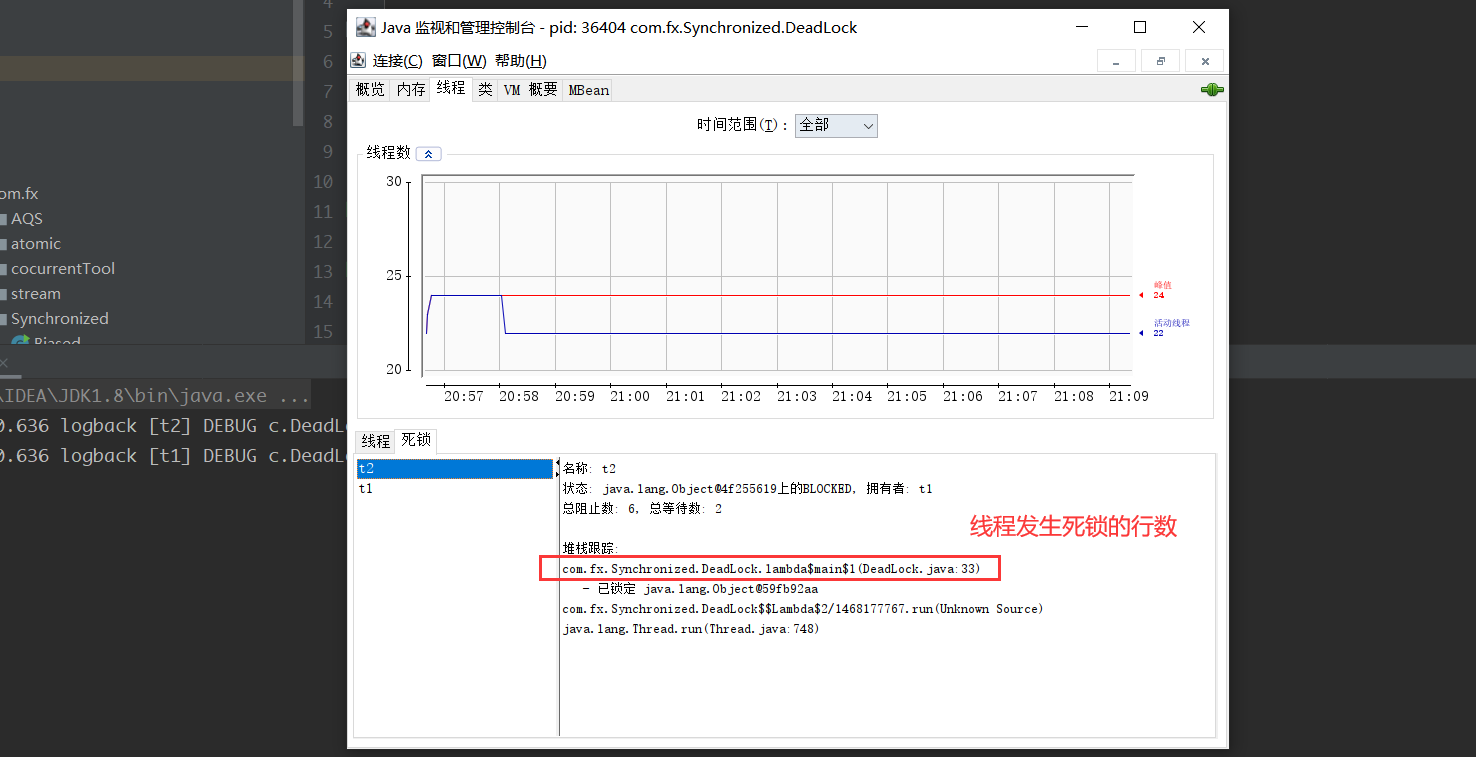The height and width of the screenshot is (757, 1476).
Task: Switch to the VM 概要 tab
Action: (530, 90)
